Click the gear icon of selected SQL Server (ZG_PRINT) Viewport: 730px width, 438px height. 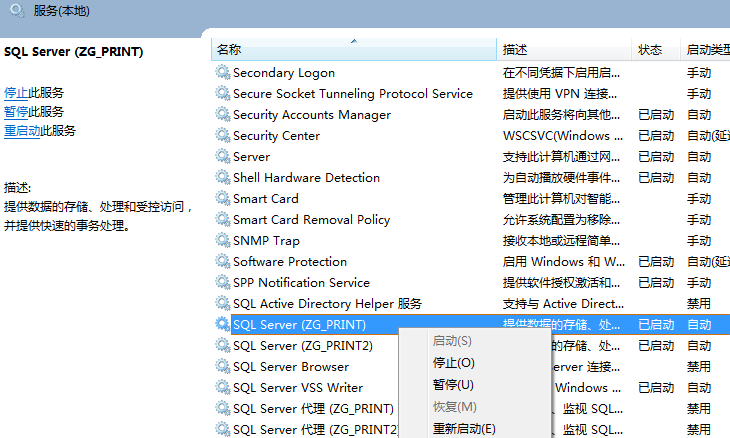(x=223, y=324)
